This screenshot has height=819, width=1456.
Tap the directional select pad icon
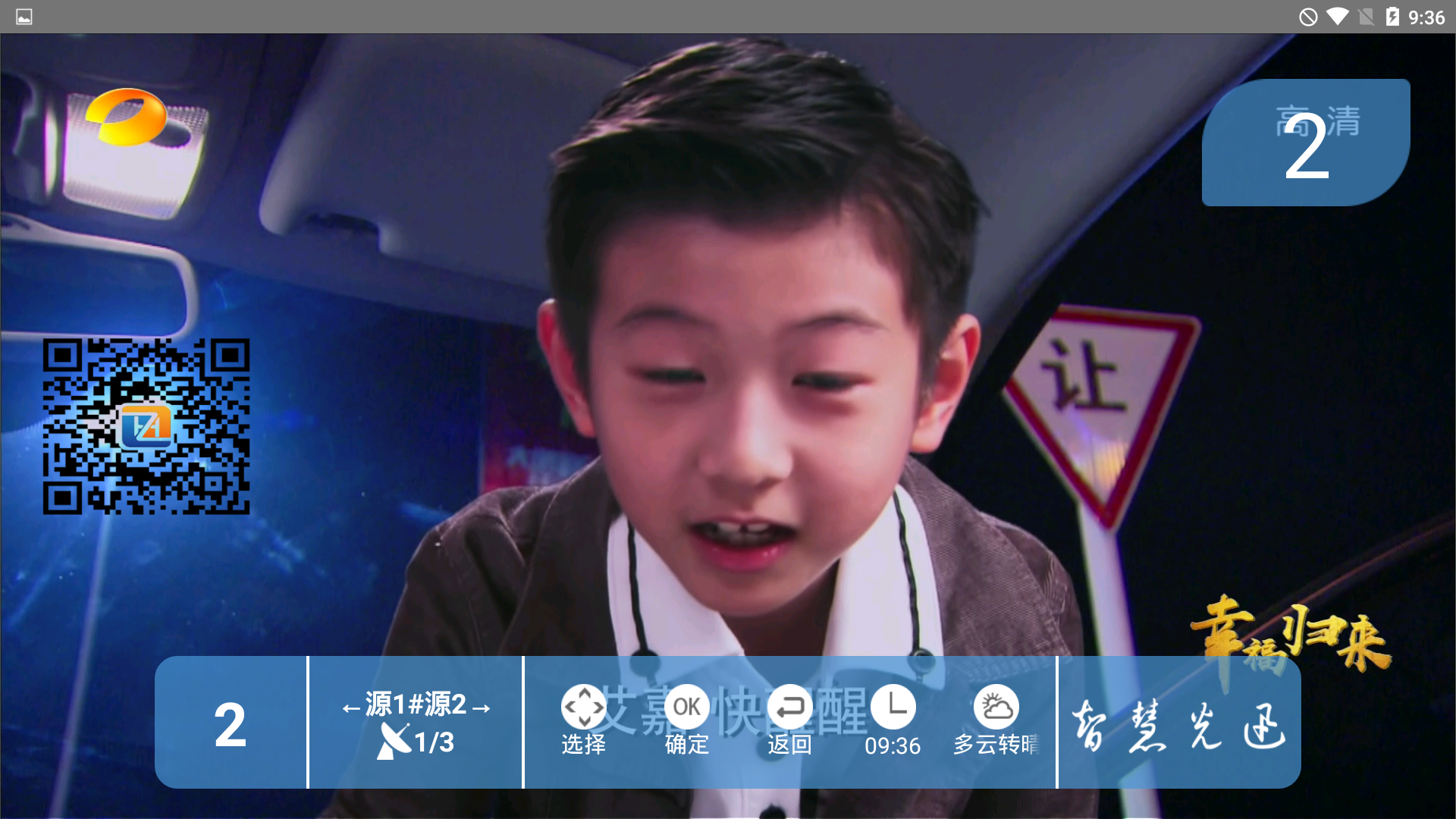pos(583,707)
